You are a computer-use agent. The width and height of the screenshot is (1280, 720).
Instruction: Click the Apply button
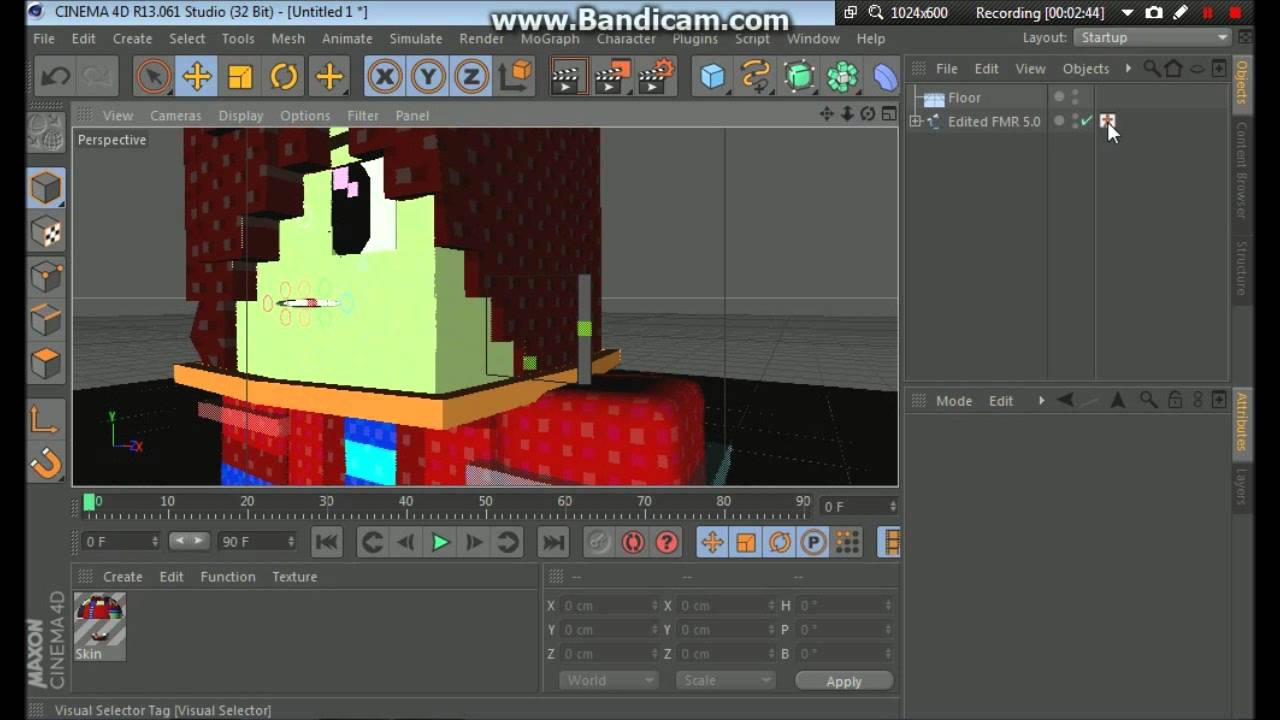[x=844, y=681]
